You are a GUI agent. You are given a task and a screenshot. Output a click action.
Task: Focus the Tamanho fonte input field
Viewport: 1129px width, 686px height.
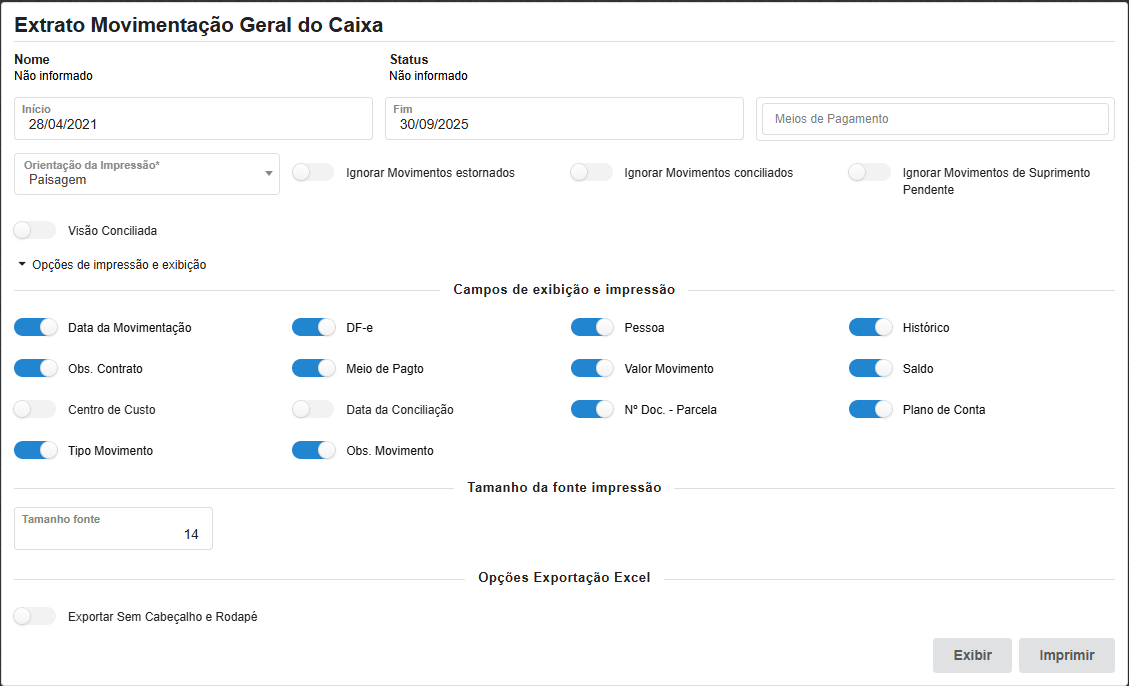[x=113, y=534]
